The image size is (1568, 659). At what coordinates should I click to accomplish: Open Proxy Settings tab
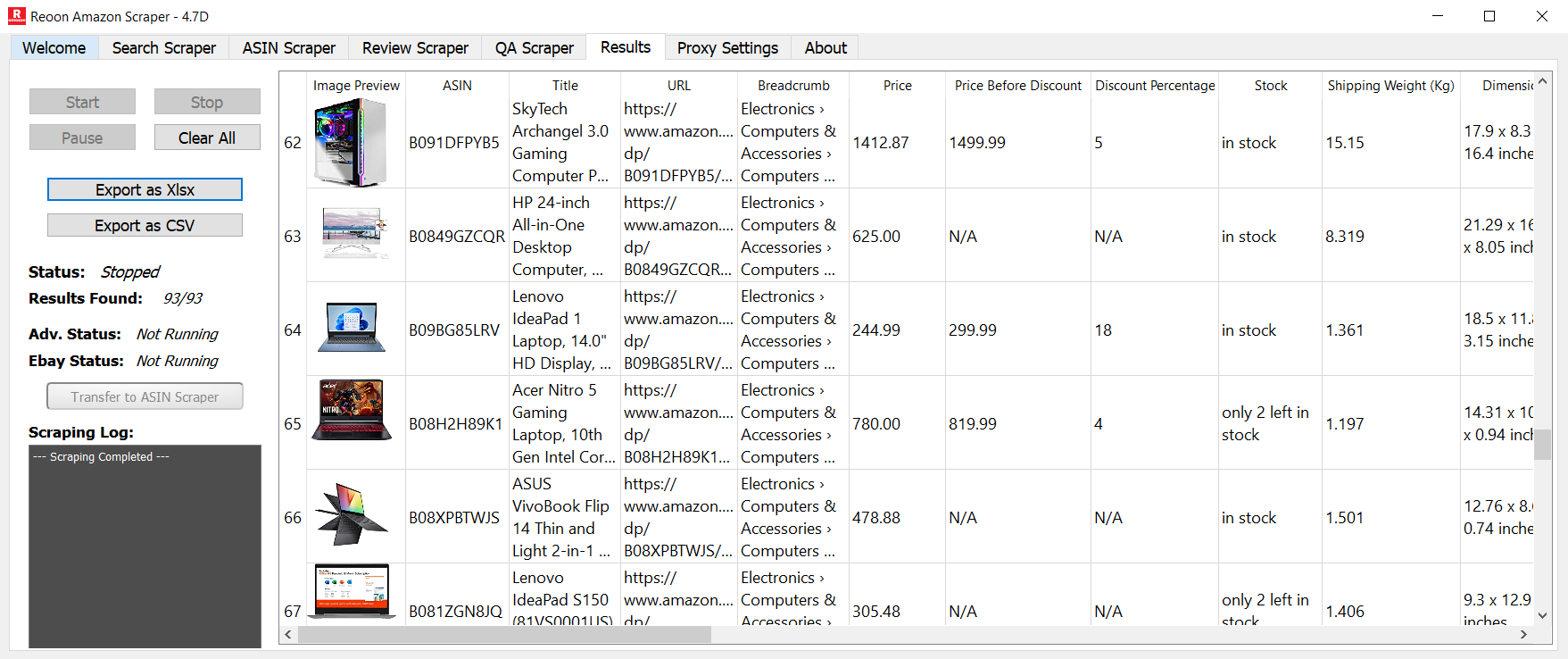727,48
